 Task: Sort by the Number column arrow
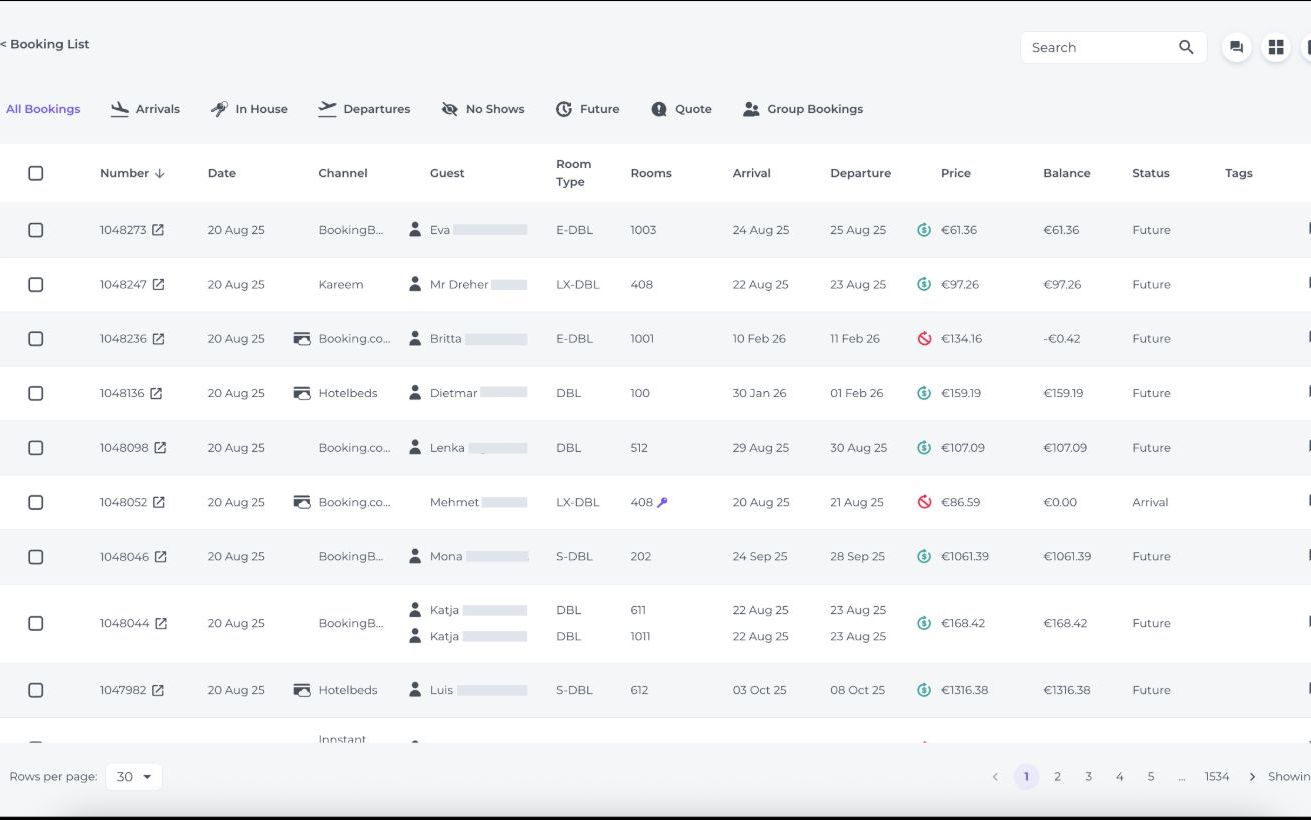160,173
